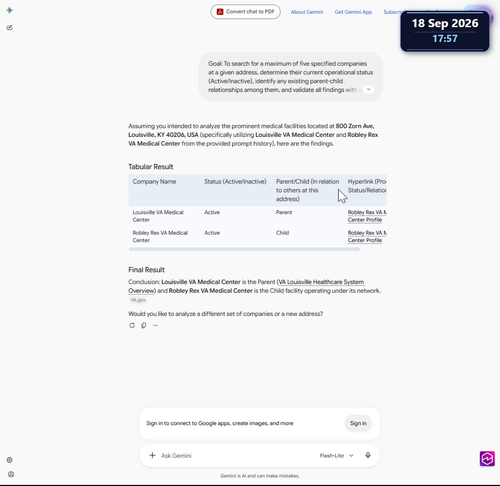Click the PDF icon in Convert button
The height and width of the screenshot is (486, 500).
220,12
